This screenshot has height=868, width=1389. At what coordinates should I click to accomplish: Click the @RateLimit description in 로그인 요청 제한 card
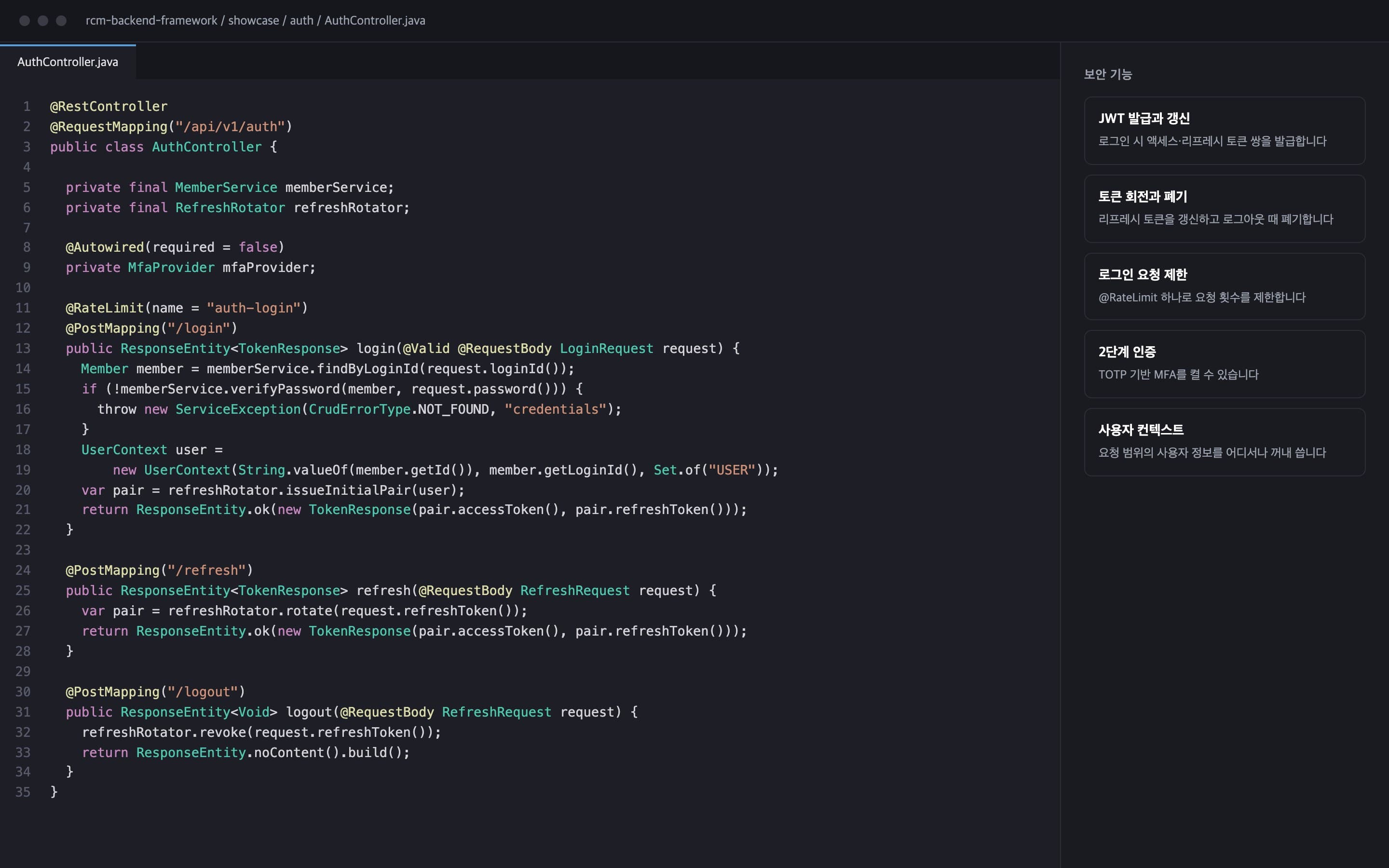[1202, 298]
